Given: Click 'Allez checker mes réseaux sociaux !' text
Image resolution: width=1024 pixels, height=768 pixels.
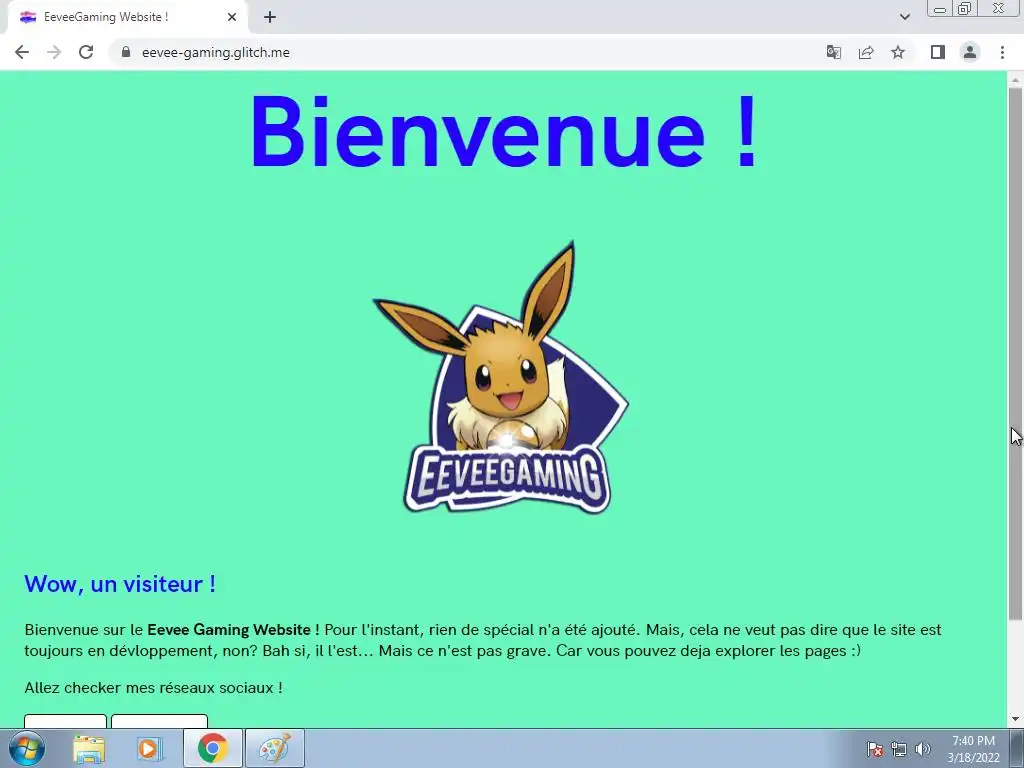Looking at the screenshot, I should point(153,688).
